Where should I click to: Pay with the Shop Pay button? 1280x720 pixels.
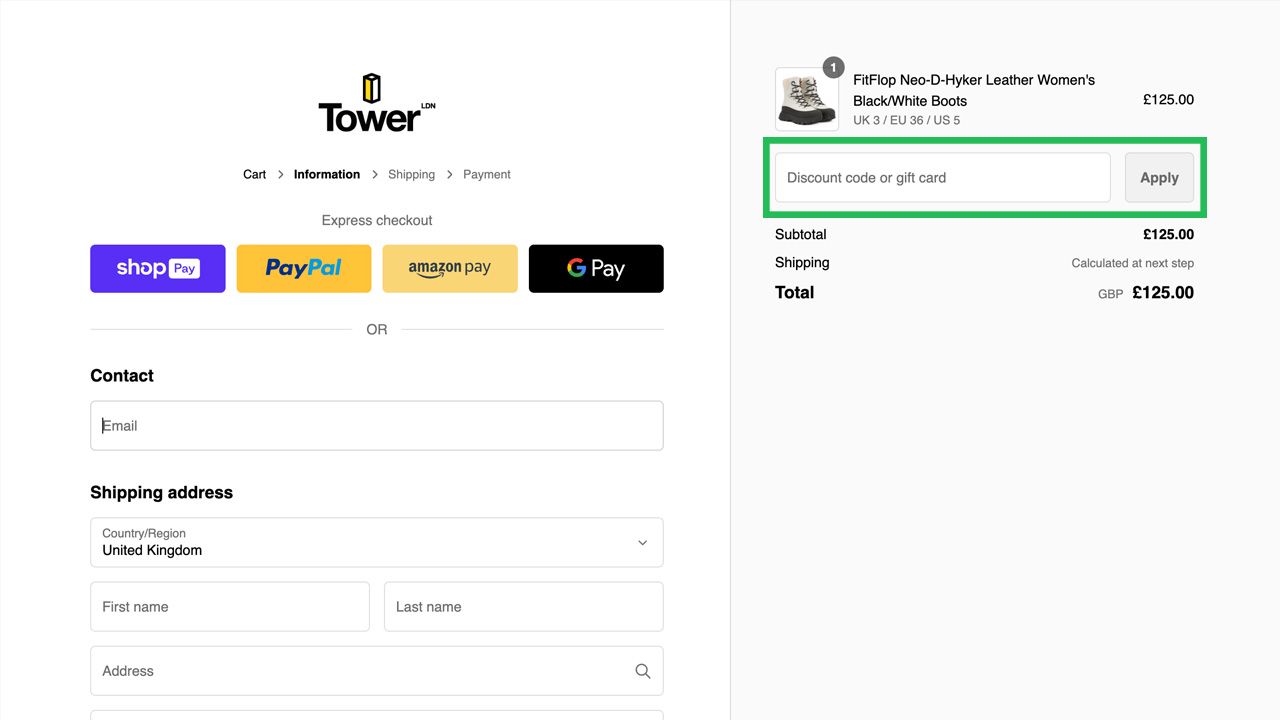point(158,269)
